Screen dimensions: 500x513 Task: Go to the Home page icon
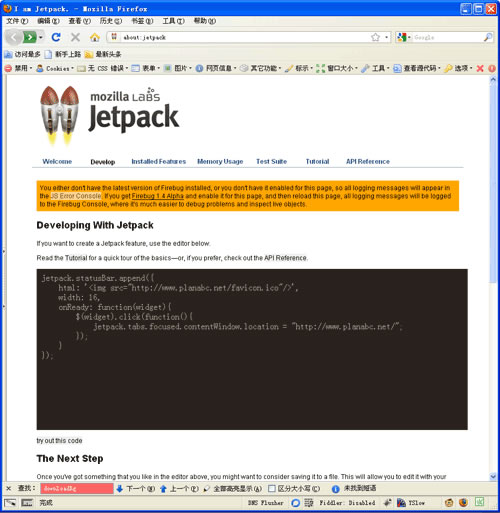[95, 37]
